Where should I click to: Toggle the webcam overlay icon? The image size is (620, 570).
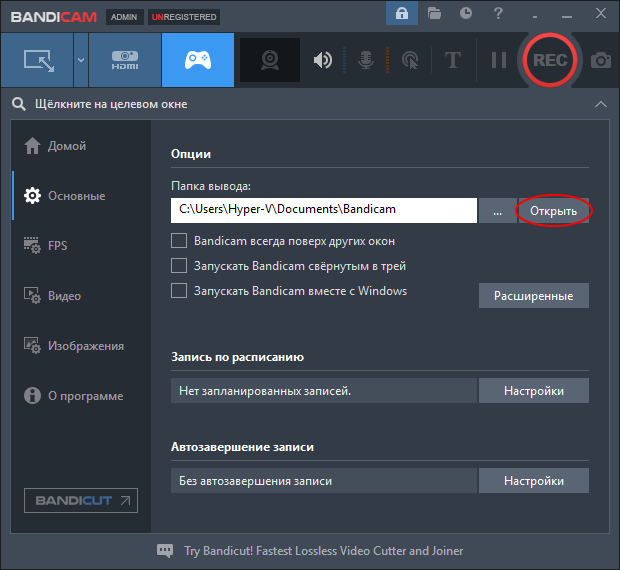coord(269,60)
